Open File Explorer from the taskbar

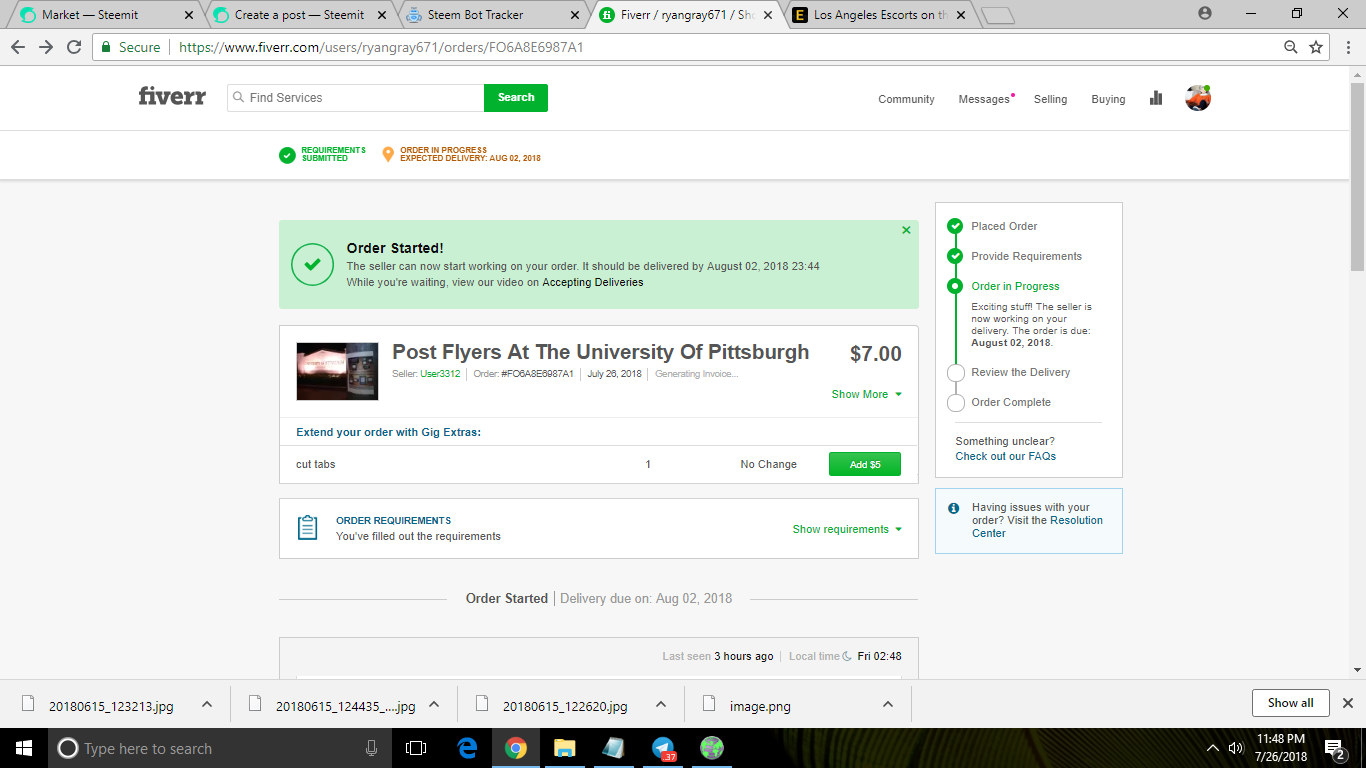pos(564,748)
